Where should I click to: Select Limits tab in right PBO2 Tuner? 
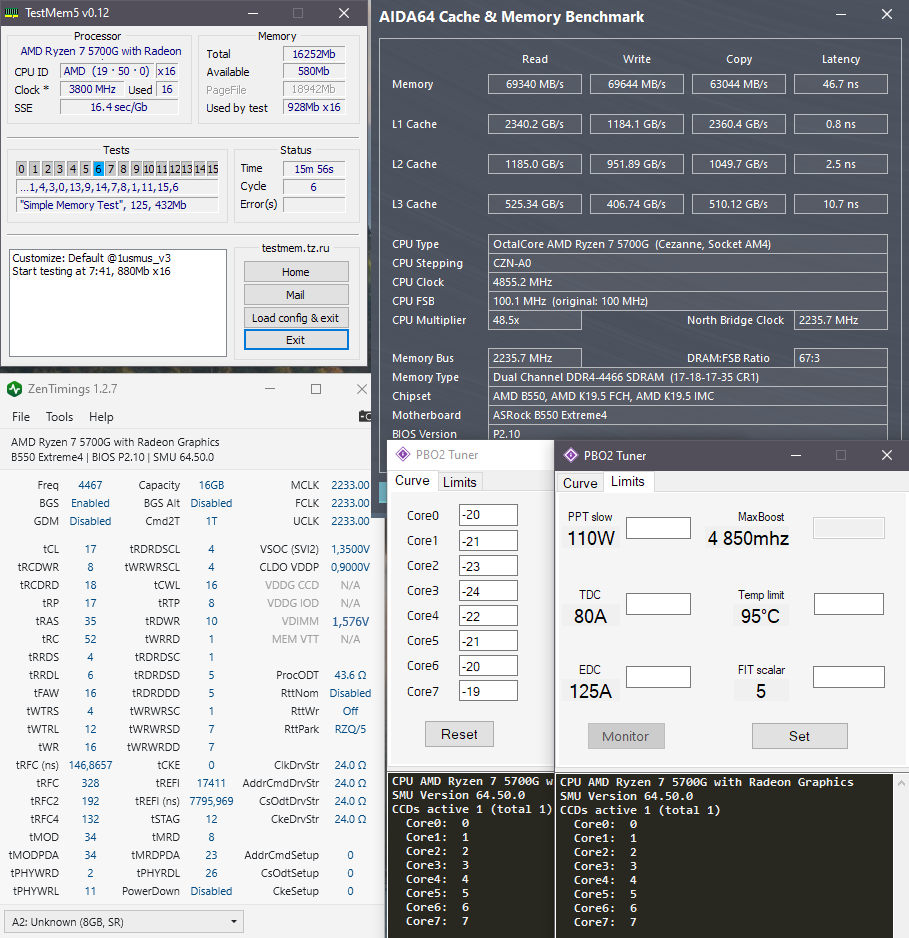click(x=628, y=482)
